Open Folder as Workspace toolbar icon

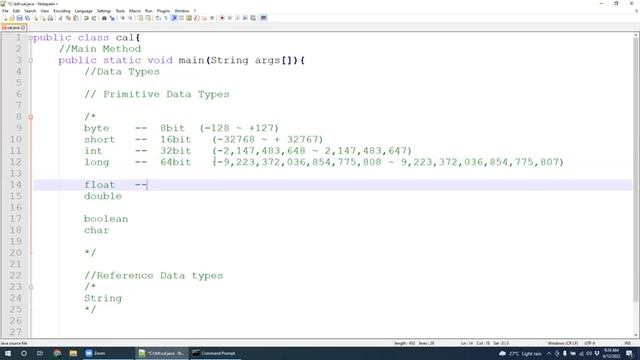point(204,18)
